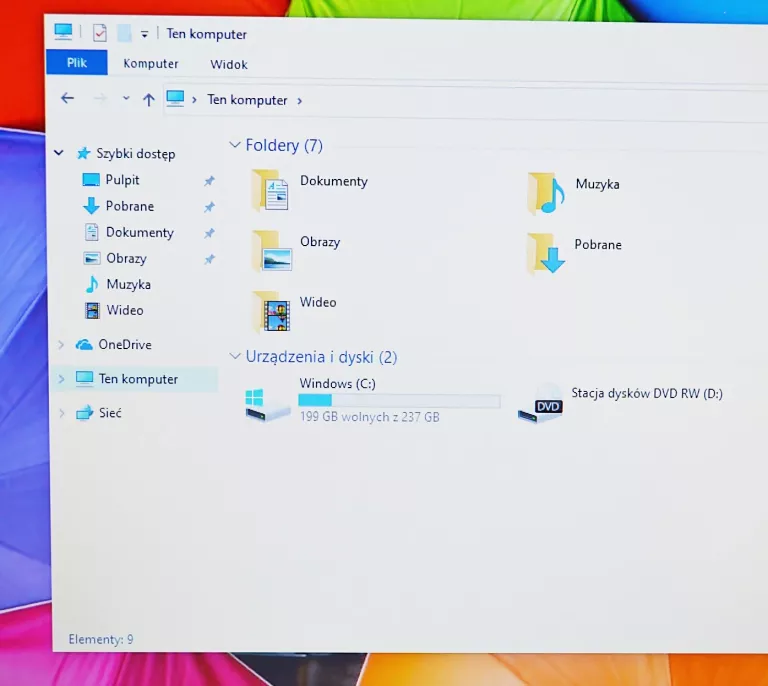
Task: Open the Properties quick access toolbar icon
Action: [100, 33]
